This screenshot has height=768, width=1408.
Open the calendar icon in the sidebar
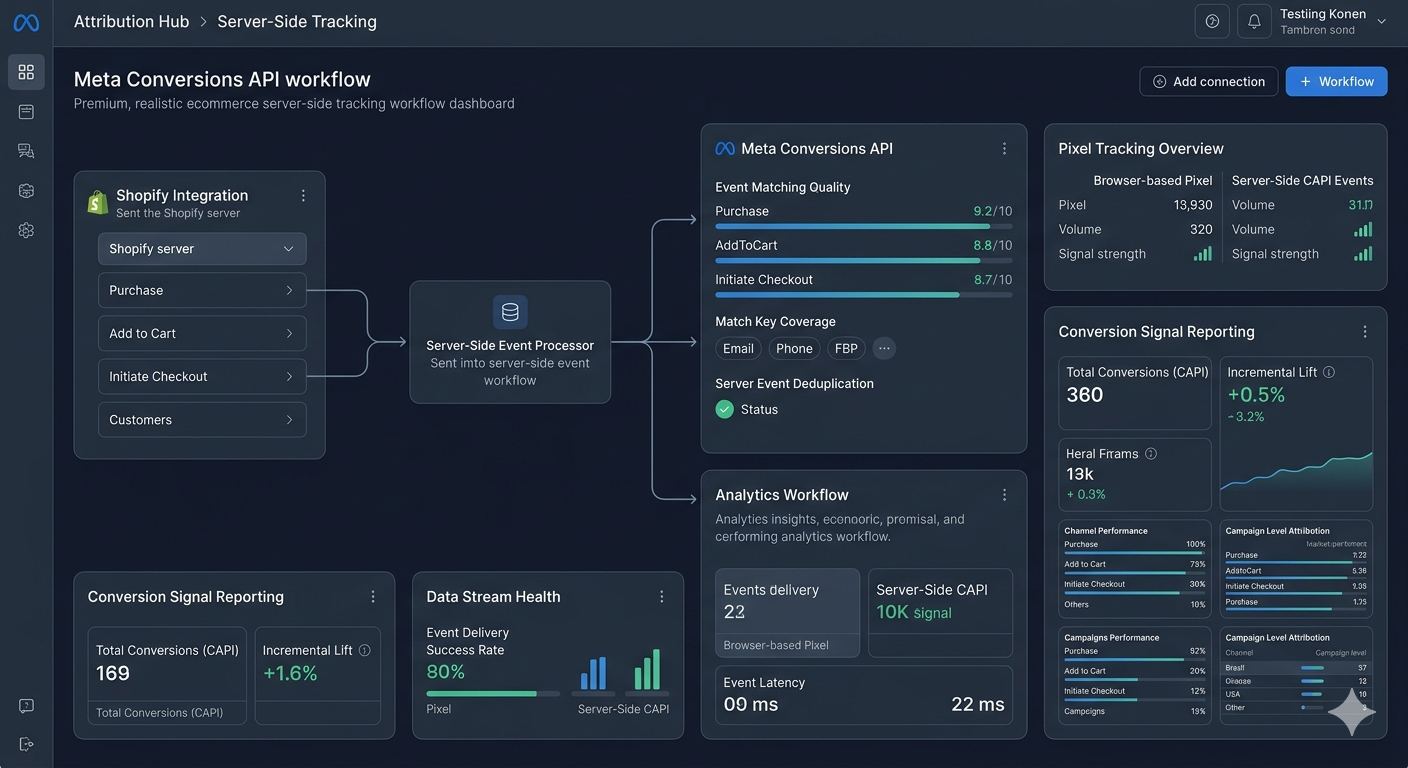point(26,112)
